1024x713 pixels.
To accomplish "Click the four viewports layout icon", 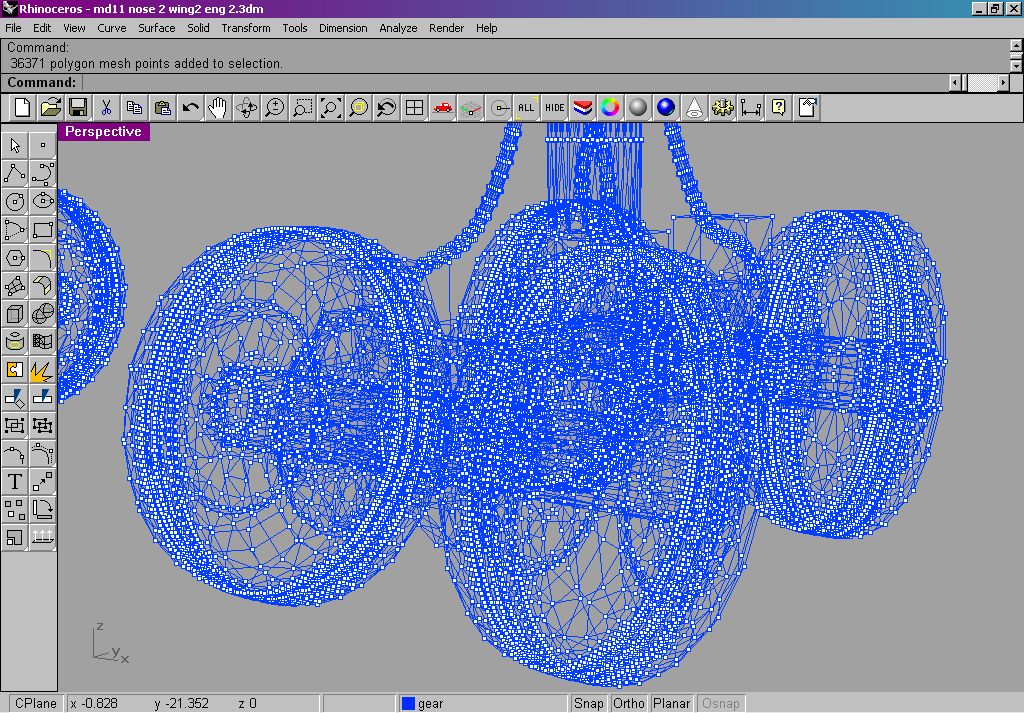I will pyautogui.click(x=414, y=108).
